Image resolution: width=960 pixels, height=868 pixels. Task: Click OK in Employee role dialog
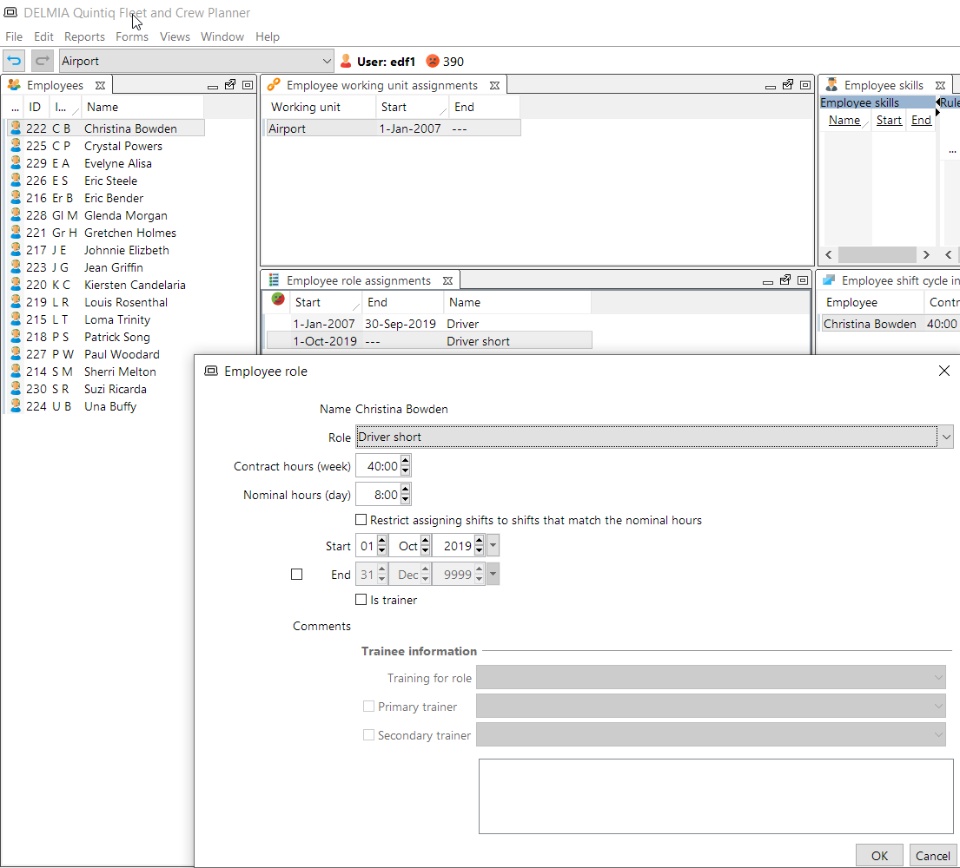point(879,855)
